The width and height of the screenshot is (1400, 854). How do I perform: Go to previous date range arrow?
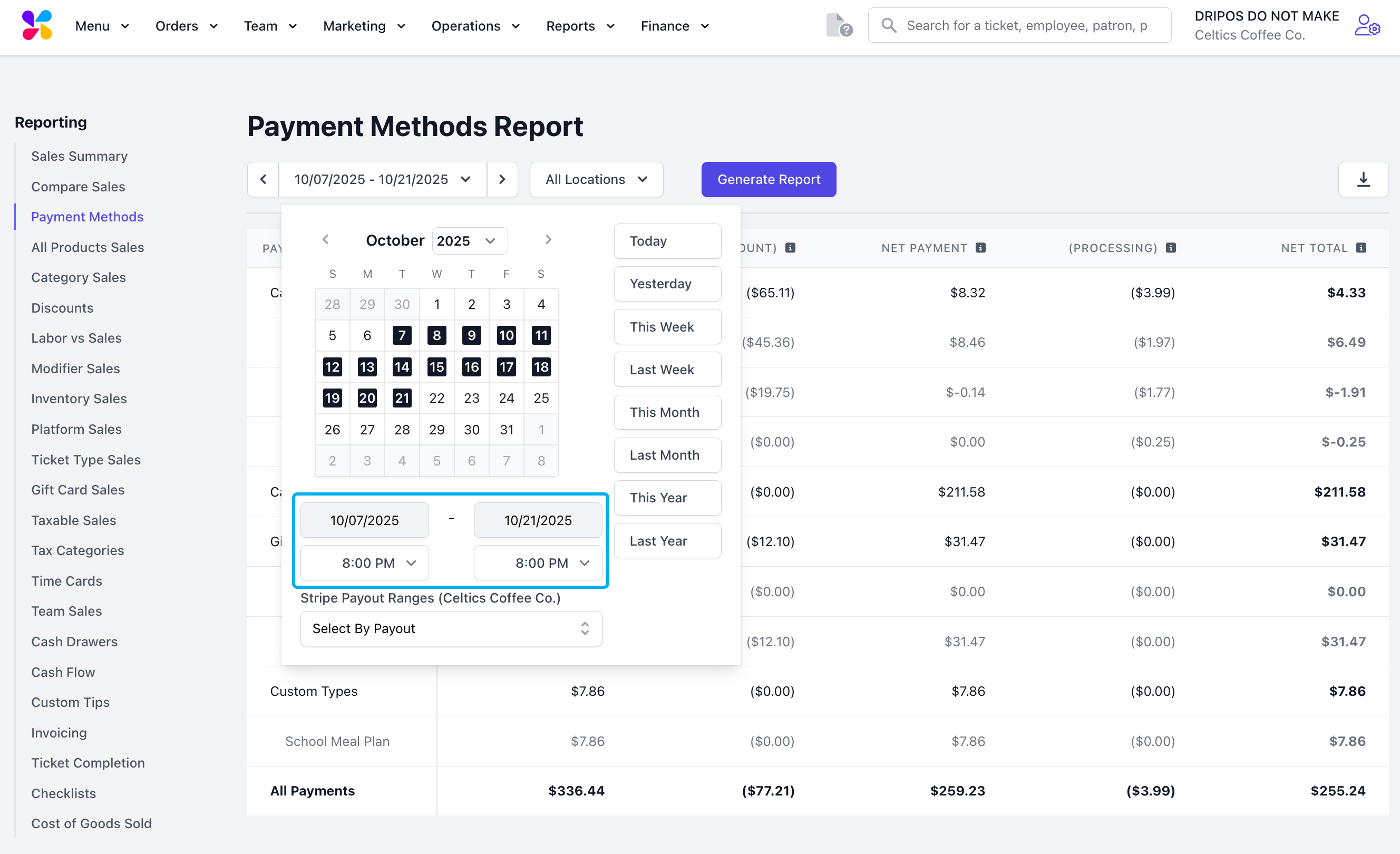pos(263,180)
